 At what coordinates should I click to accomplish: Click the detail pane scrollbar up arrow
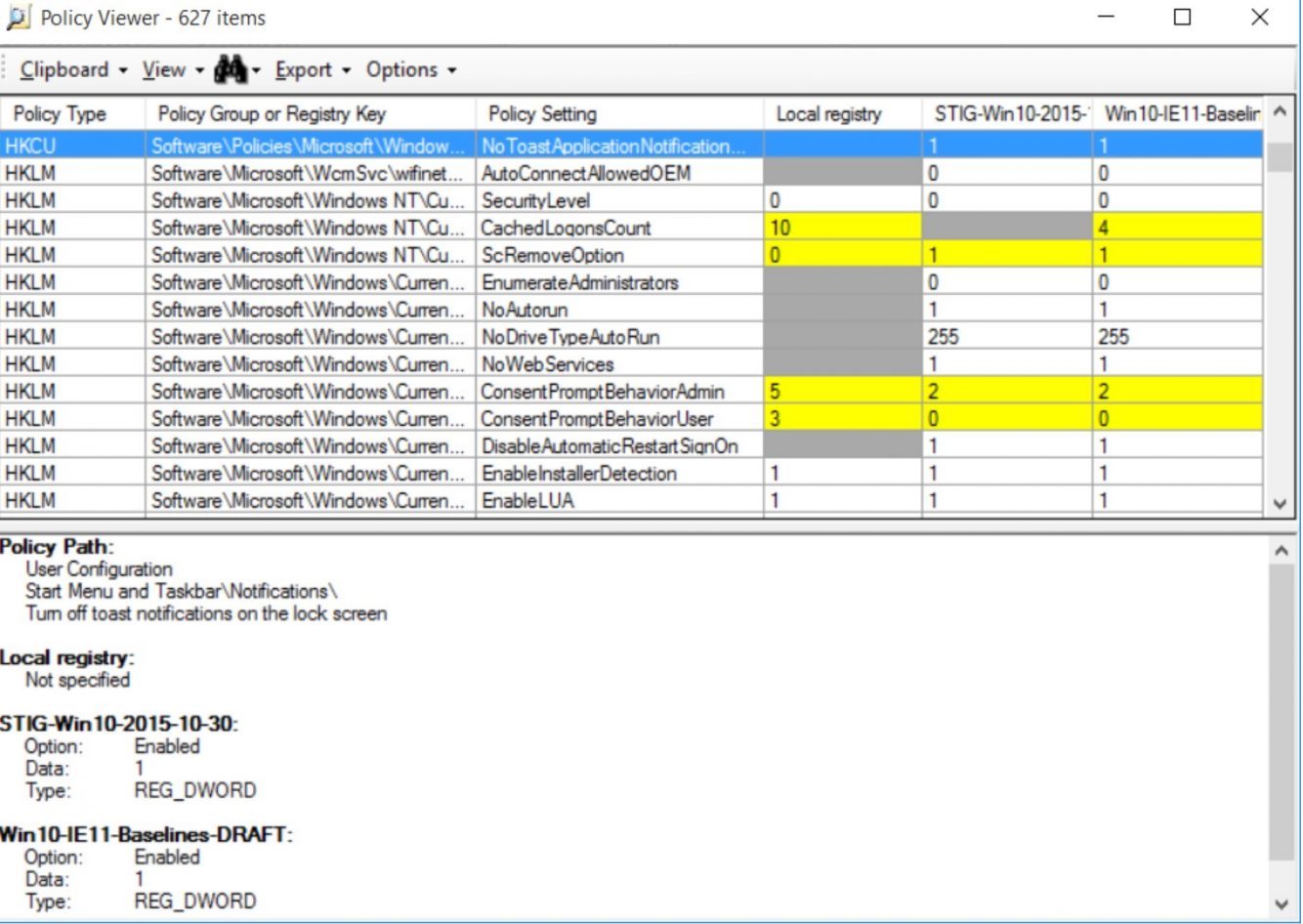pyautogui.click(x=1280, y=549)
